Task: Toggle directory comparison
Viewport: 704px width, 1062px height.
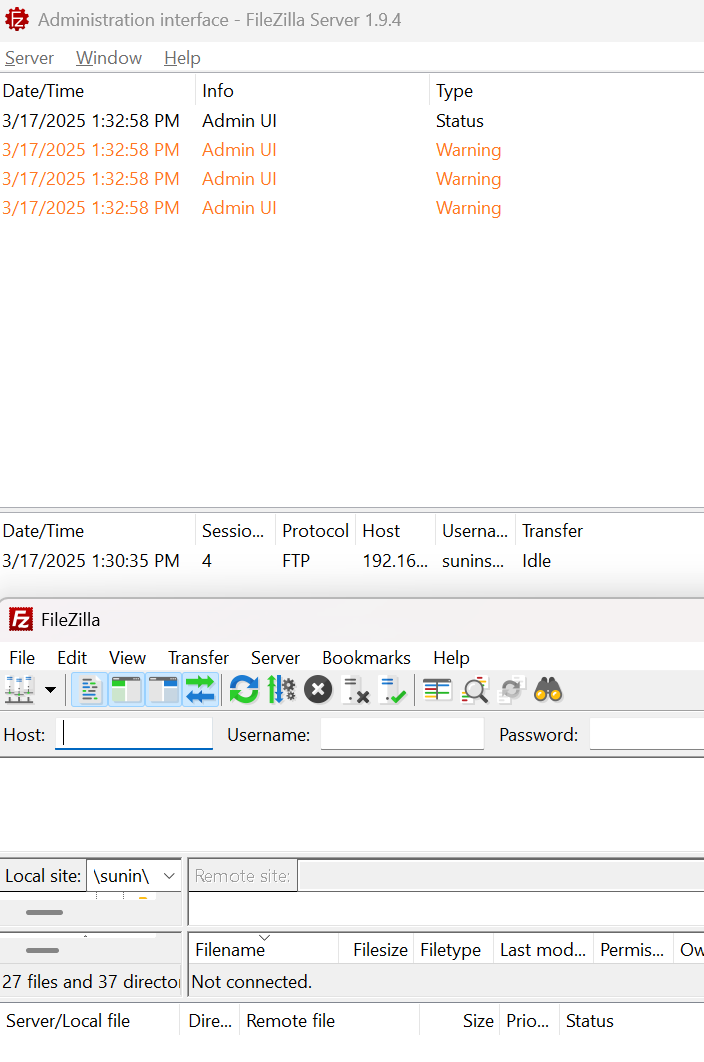Action: [x=474, y=690]
